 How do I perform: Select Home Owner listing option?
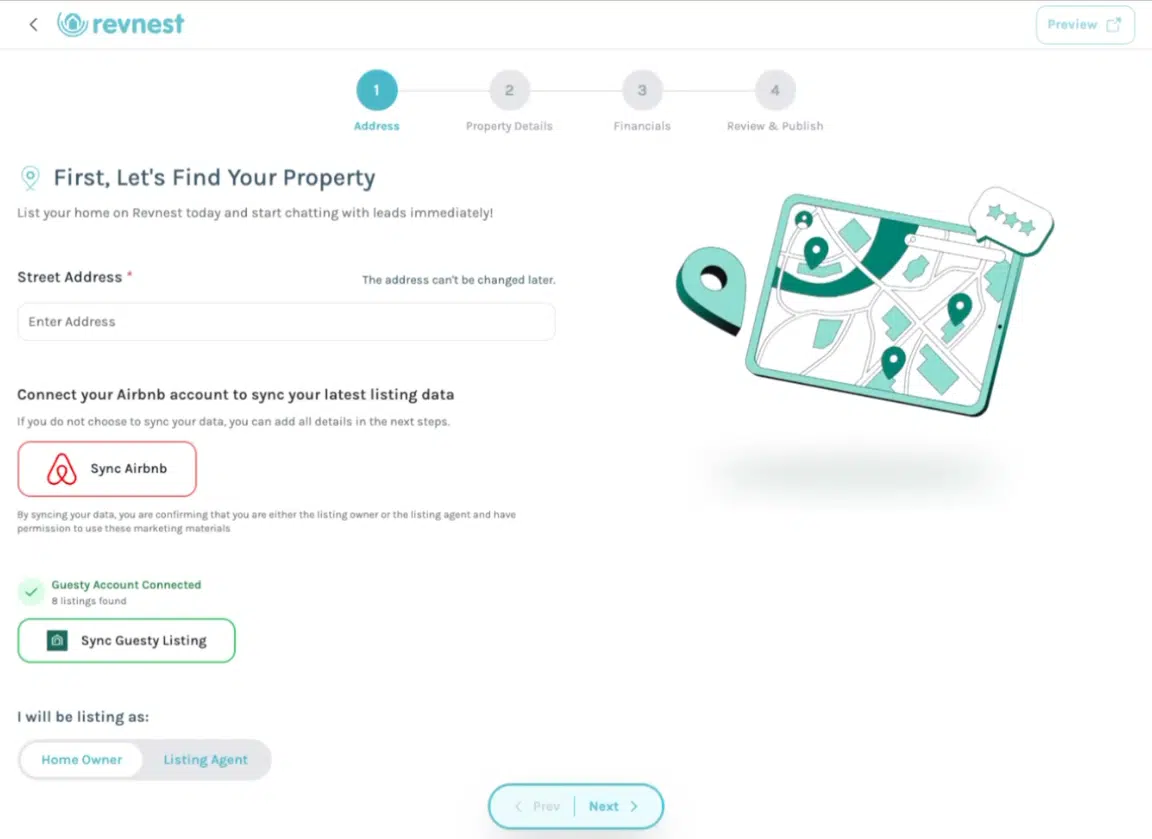point(82,760)
